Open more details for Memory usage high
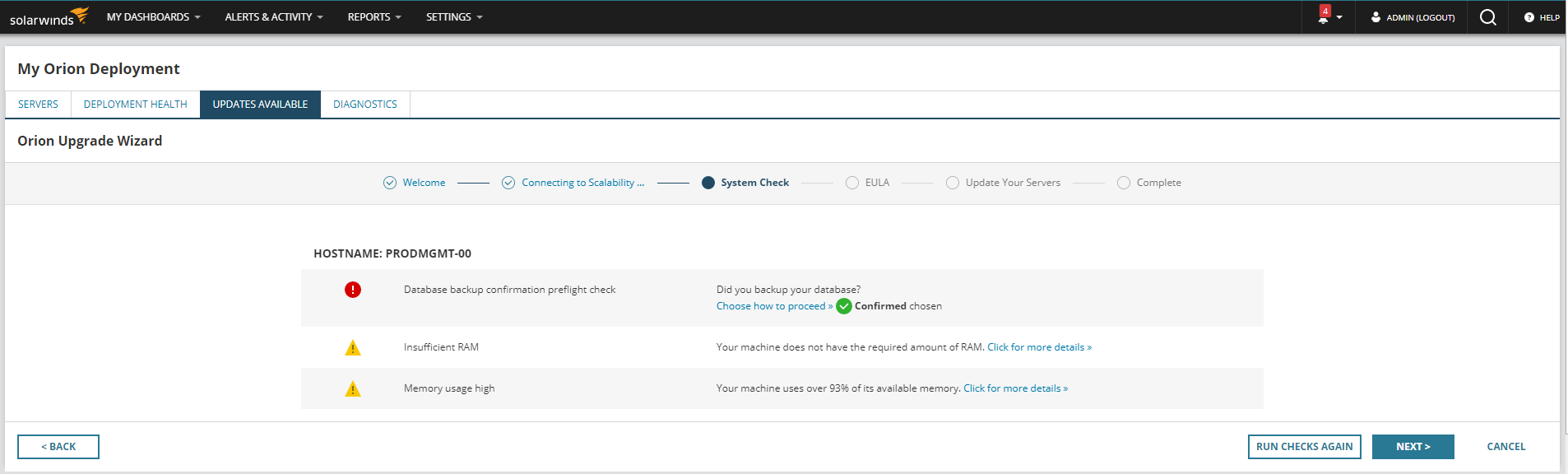Screen dimensions: 1568x474 1015,388
